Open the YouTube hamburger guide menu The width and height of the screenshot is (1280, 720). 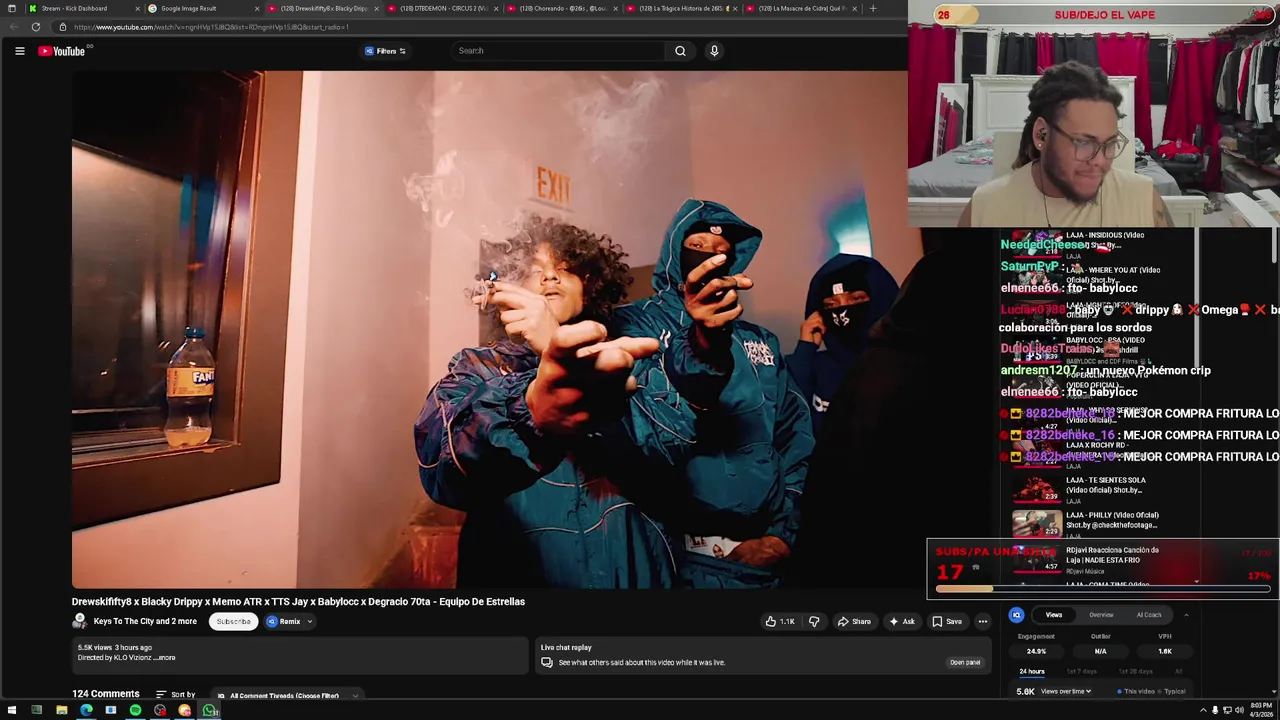click(x=19, y=51)
